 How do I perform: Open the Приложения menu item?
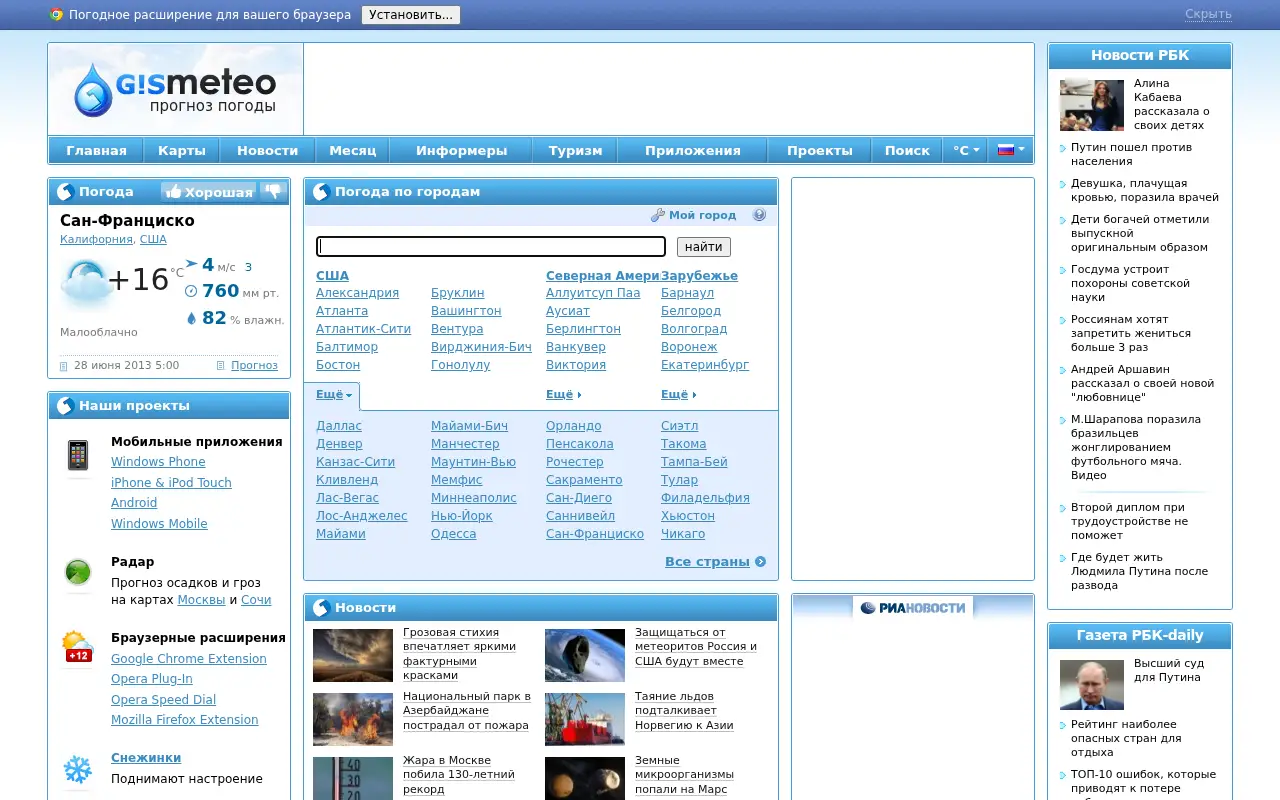[x=693, y=150]
